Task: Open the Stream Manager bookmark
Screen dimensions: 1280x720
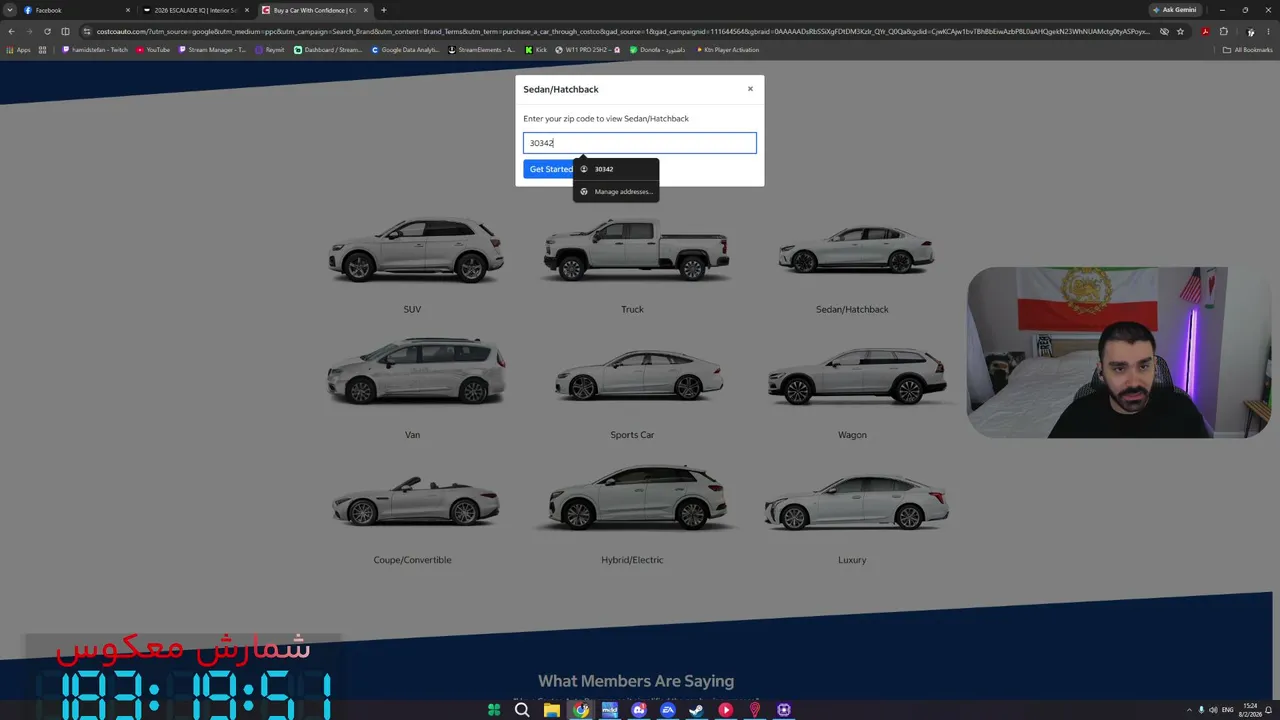Action: click(x=212, y=50)
